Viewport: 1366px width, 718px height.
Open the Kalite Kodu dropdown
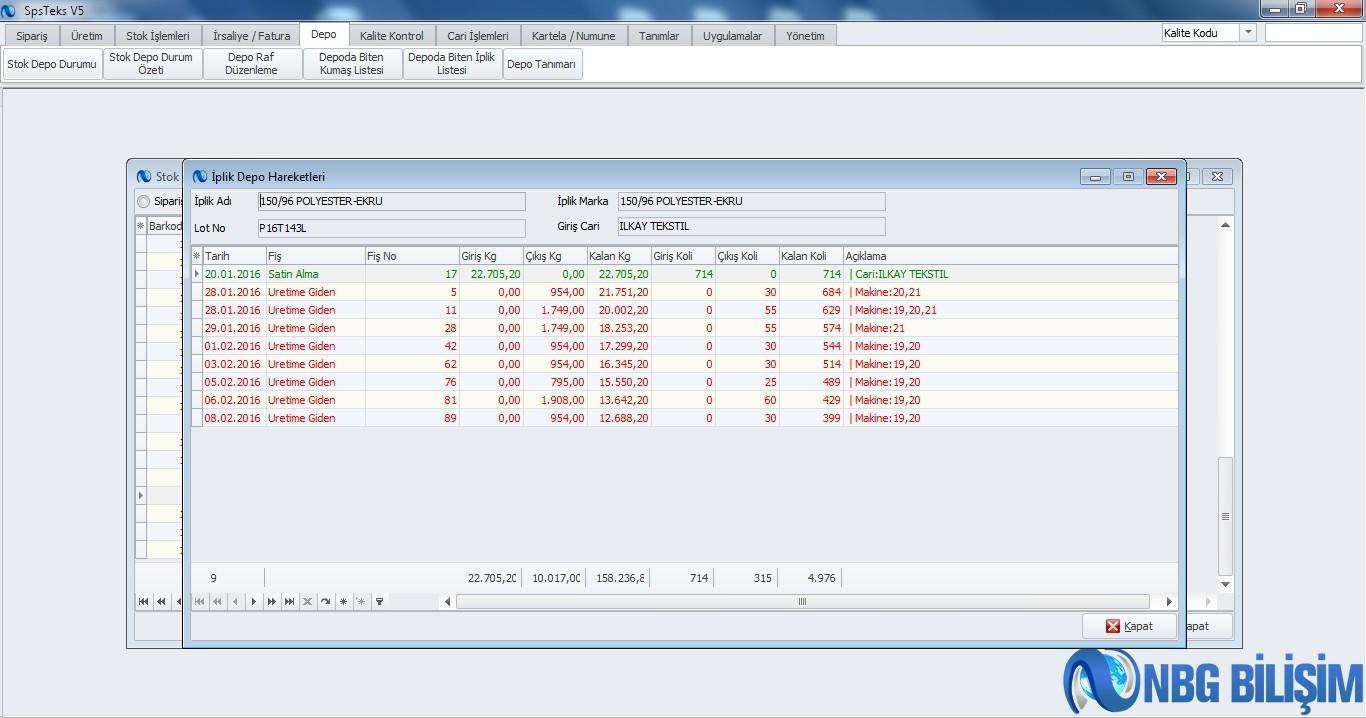pos(1247,33)
